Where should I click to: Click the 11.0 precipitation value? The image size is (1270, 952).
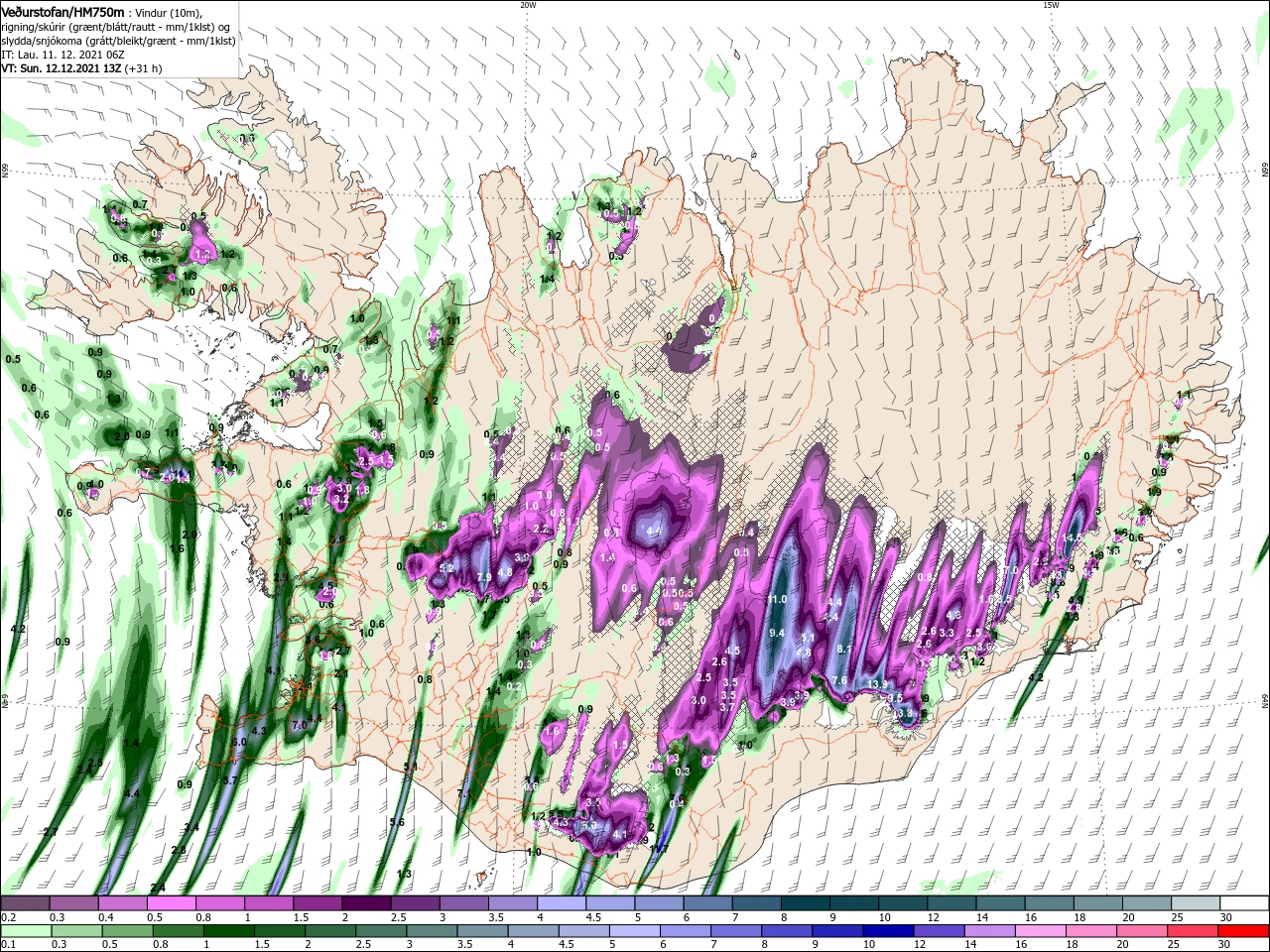click(776, 599)
